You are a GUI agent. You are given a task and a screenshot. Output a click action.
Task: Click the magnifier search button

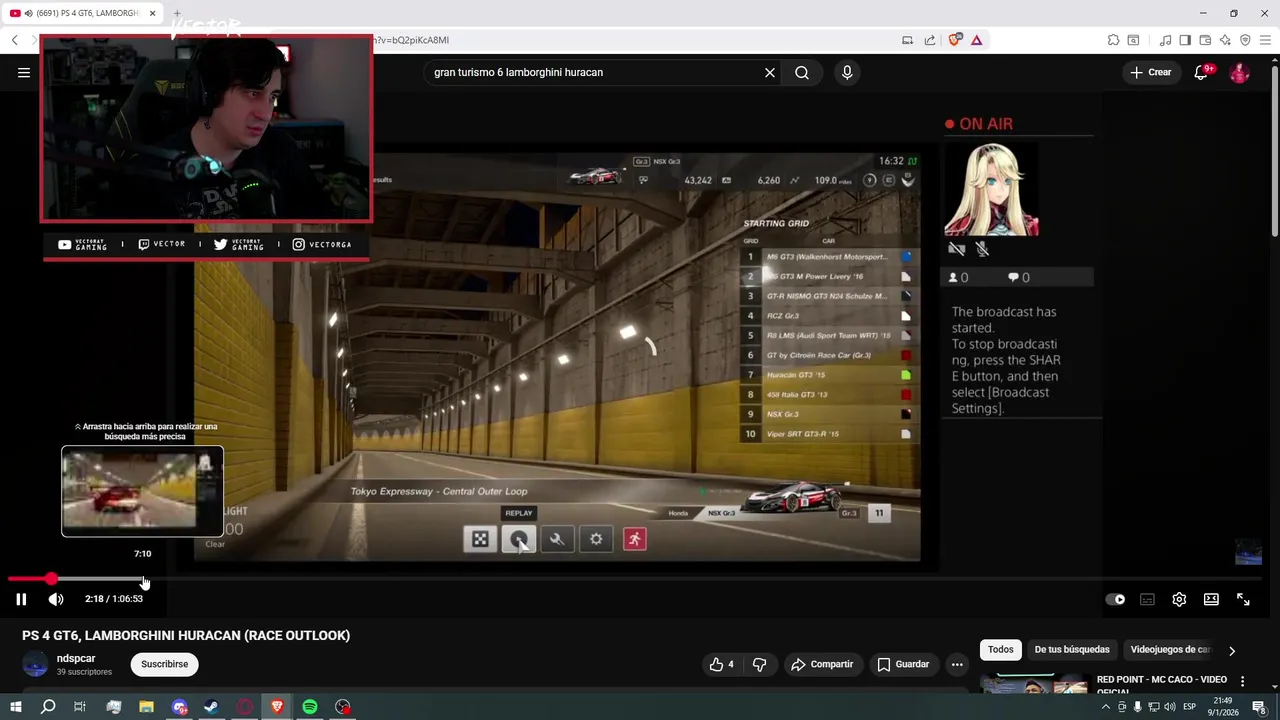(802, 72)
